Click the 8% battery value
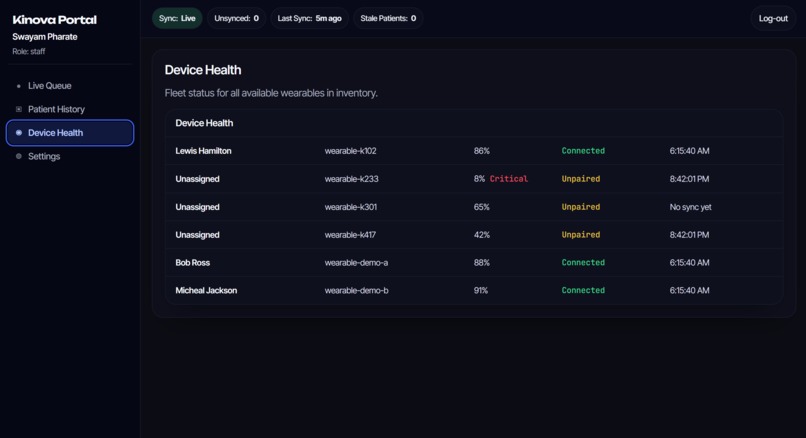 pos(479,179)
